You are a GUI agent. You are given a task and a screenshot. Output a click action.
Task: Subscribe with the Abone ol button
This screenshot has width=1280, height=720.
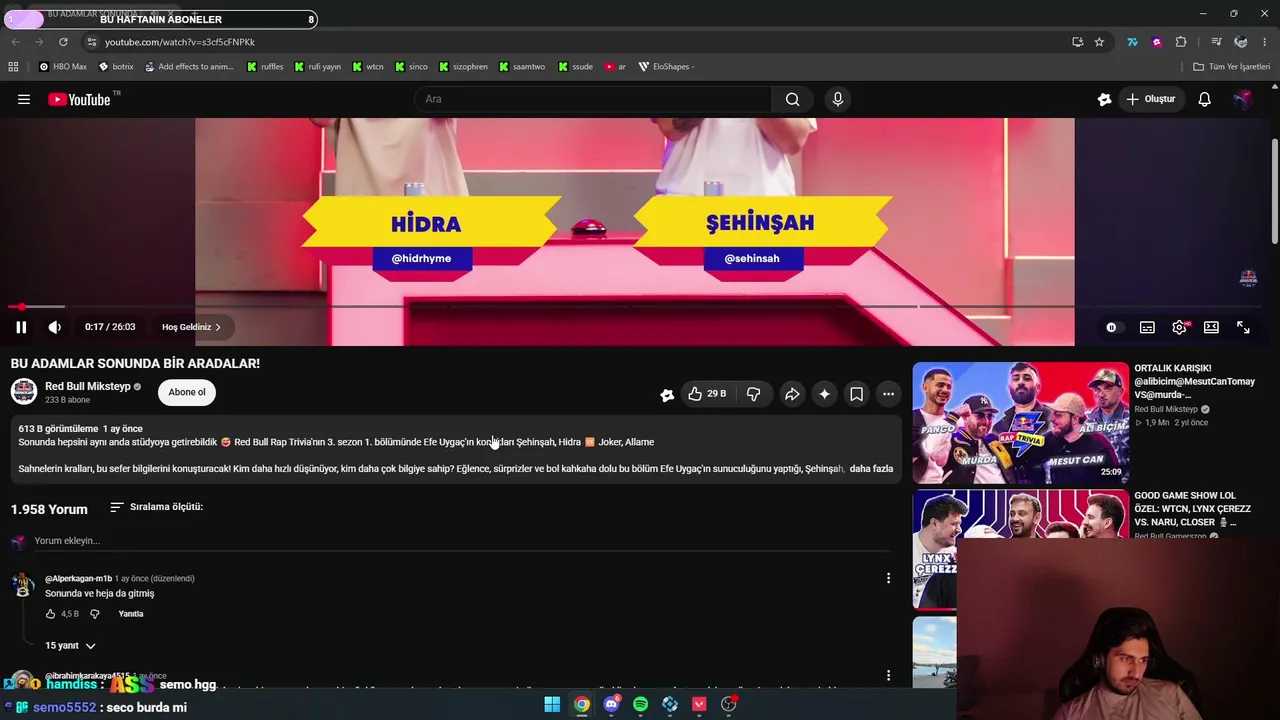(x=187, y=392)
